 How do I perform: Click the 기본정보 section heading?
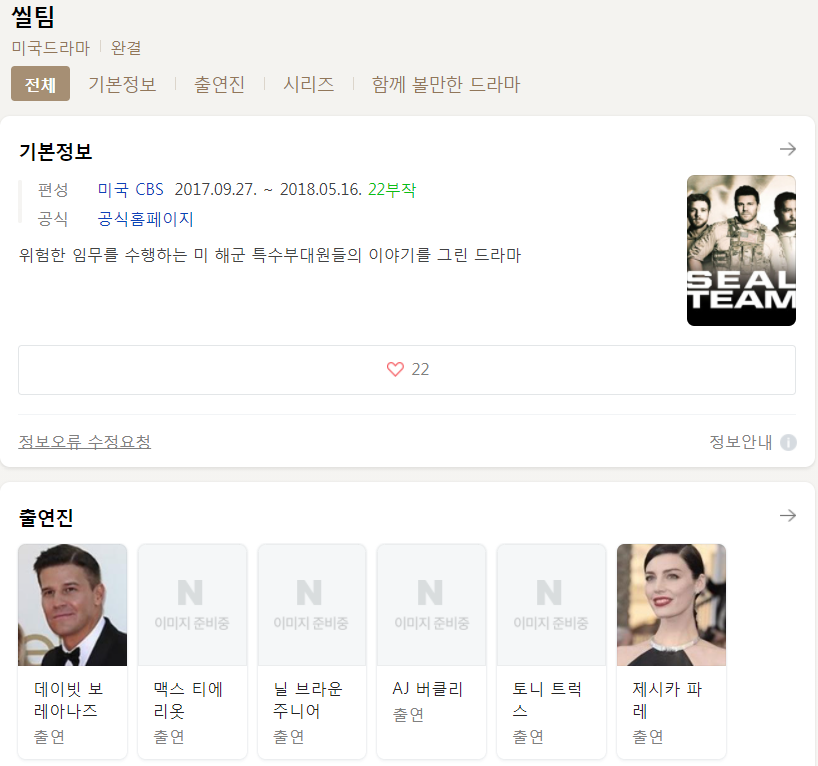(55, 151)
